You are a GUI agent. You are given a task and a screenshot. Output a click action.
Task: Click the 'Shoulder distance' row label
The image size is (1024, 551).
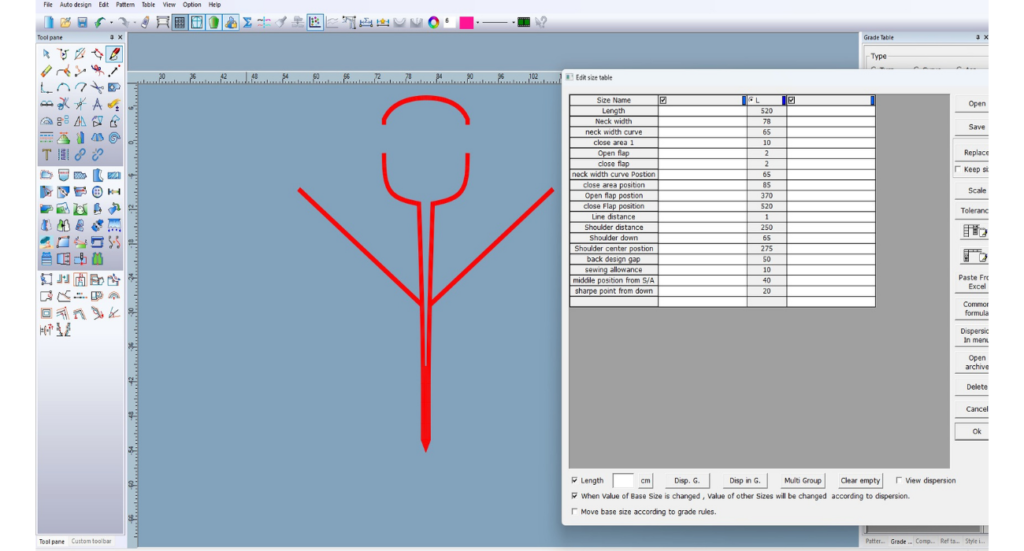coord(613,227)
